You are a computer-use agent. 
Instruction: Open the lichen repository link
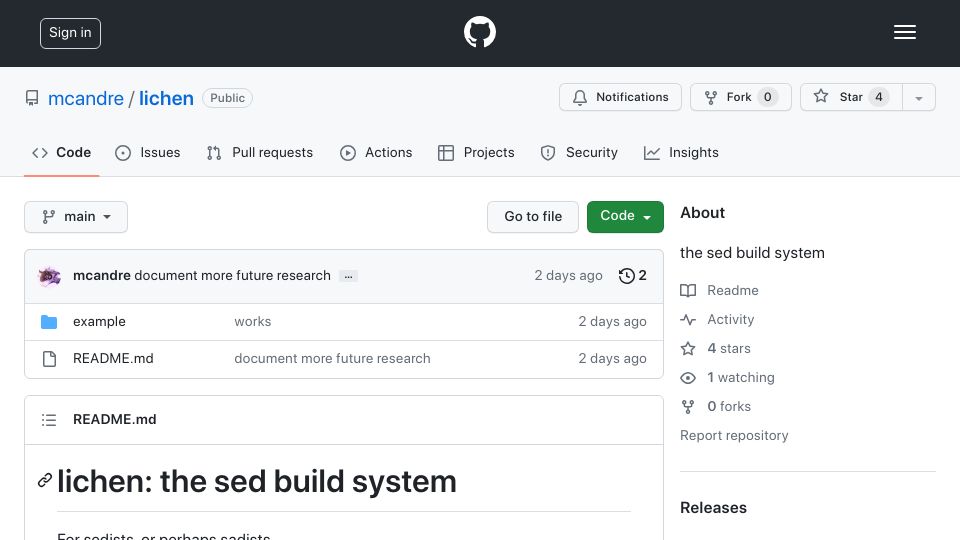[x=166, y=98]
